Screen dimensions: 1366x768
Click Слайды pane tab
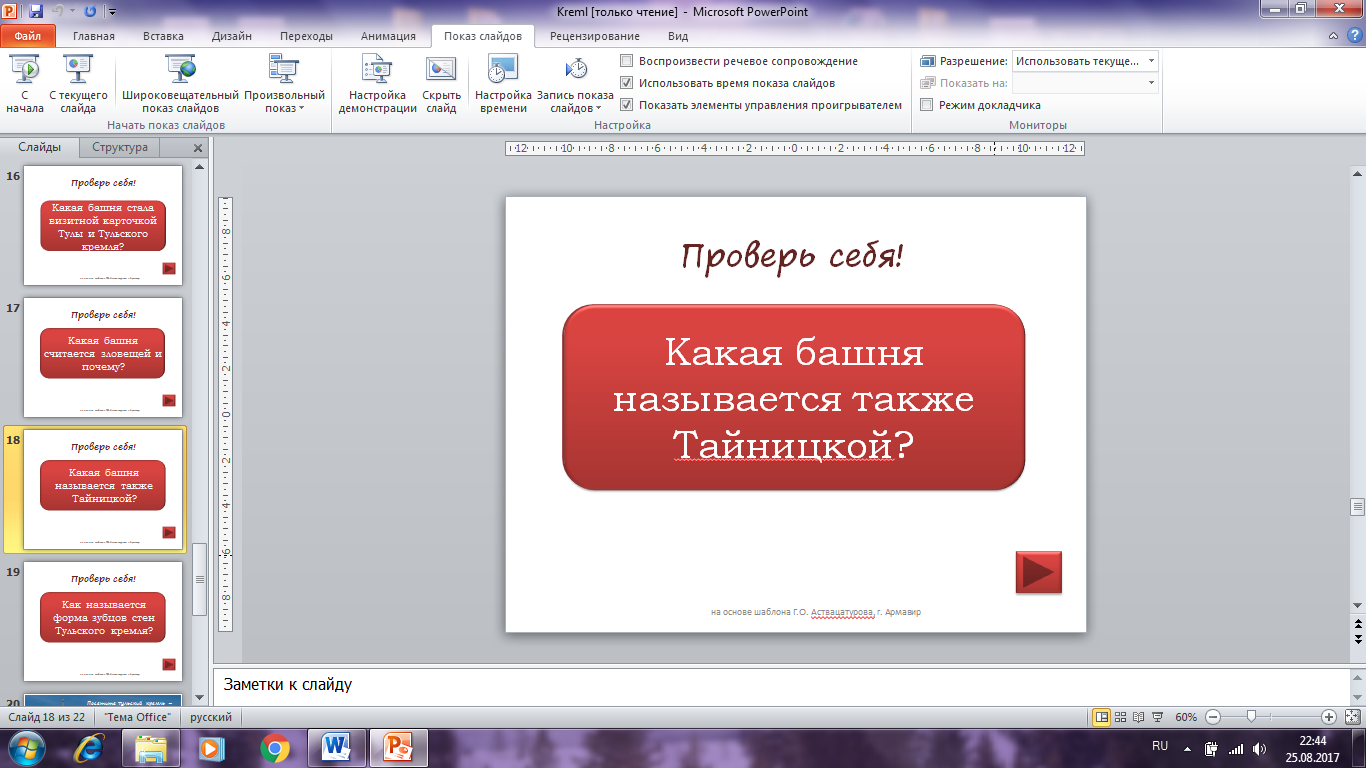point(40,147)
